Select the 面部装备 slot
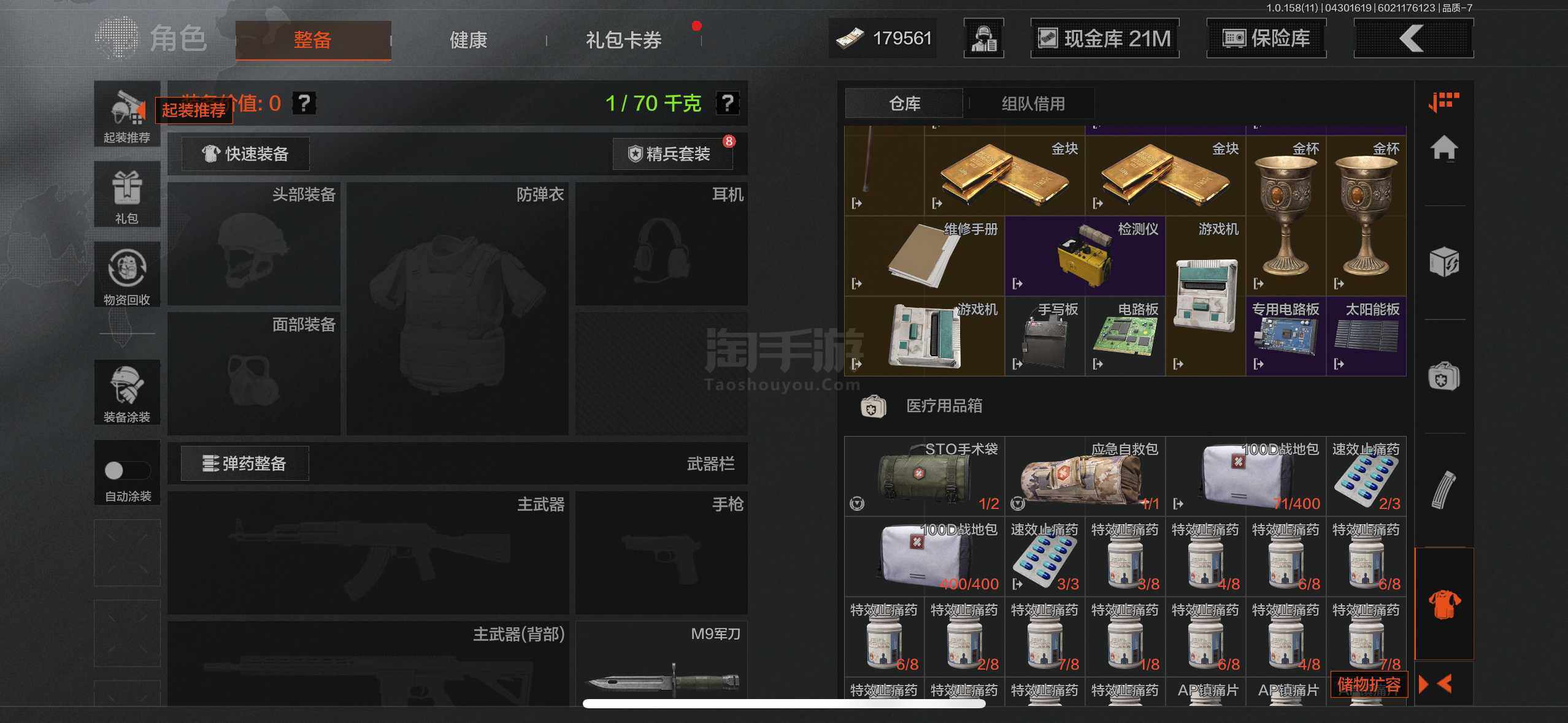 [254, 373]
